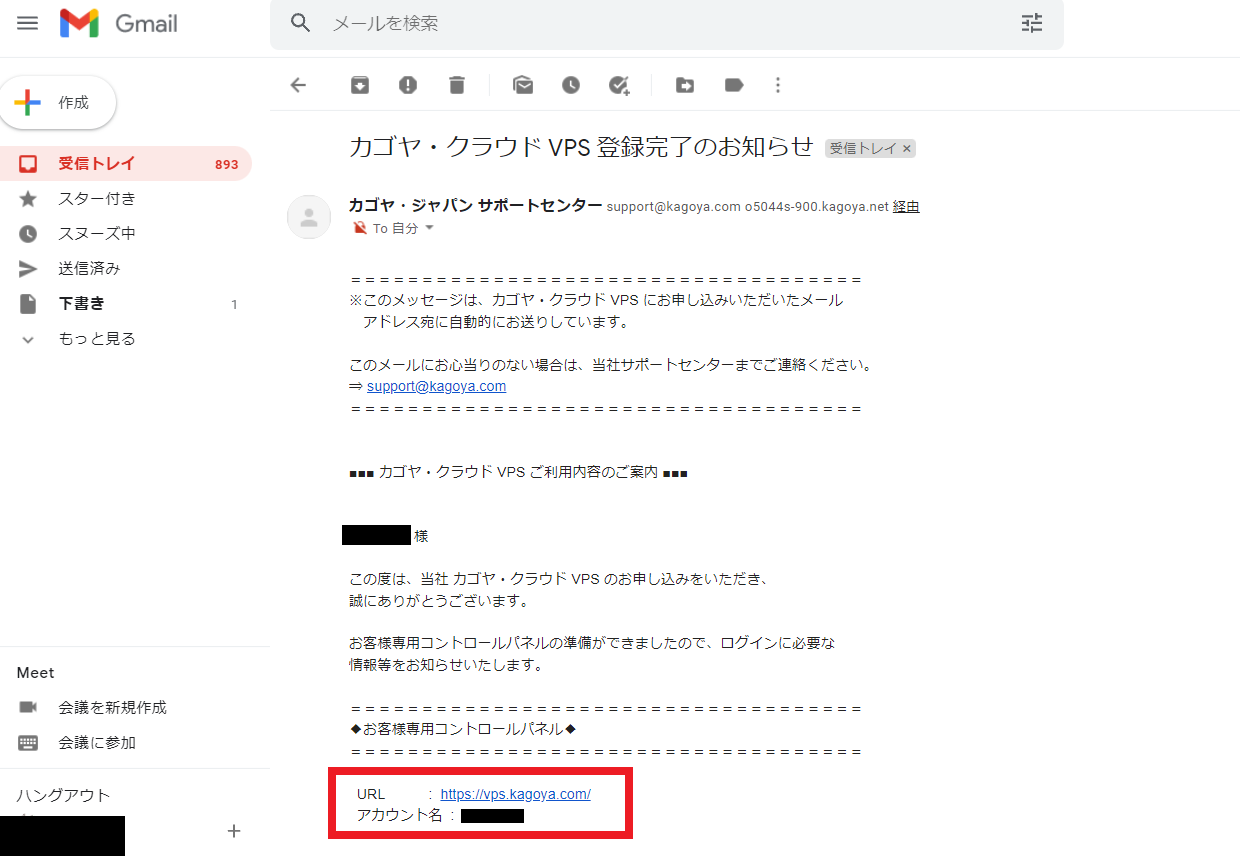Click the sender avatar icon
Image resolution: width=1240 pixels, height=856 pixels.
click(x=309, y=217)
